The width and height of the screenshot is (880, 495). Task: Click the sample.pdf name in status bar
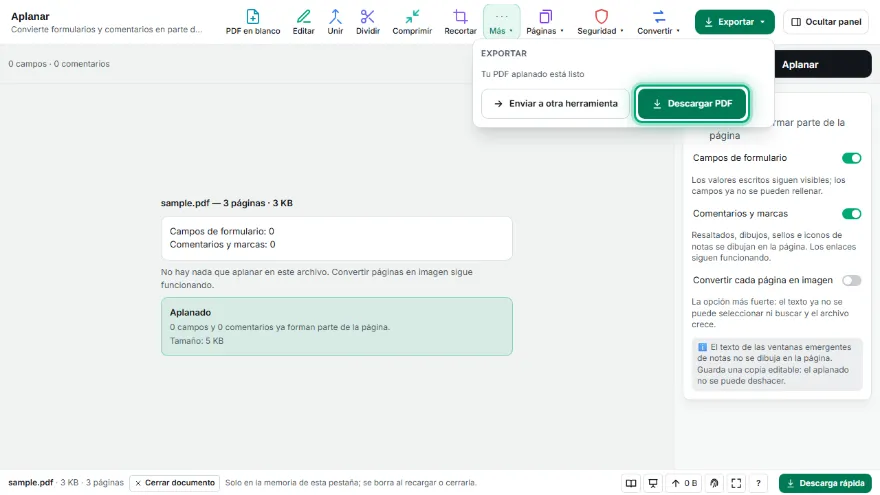coord(30,483)
